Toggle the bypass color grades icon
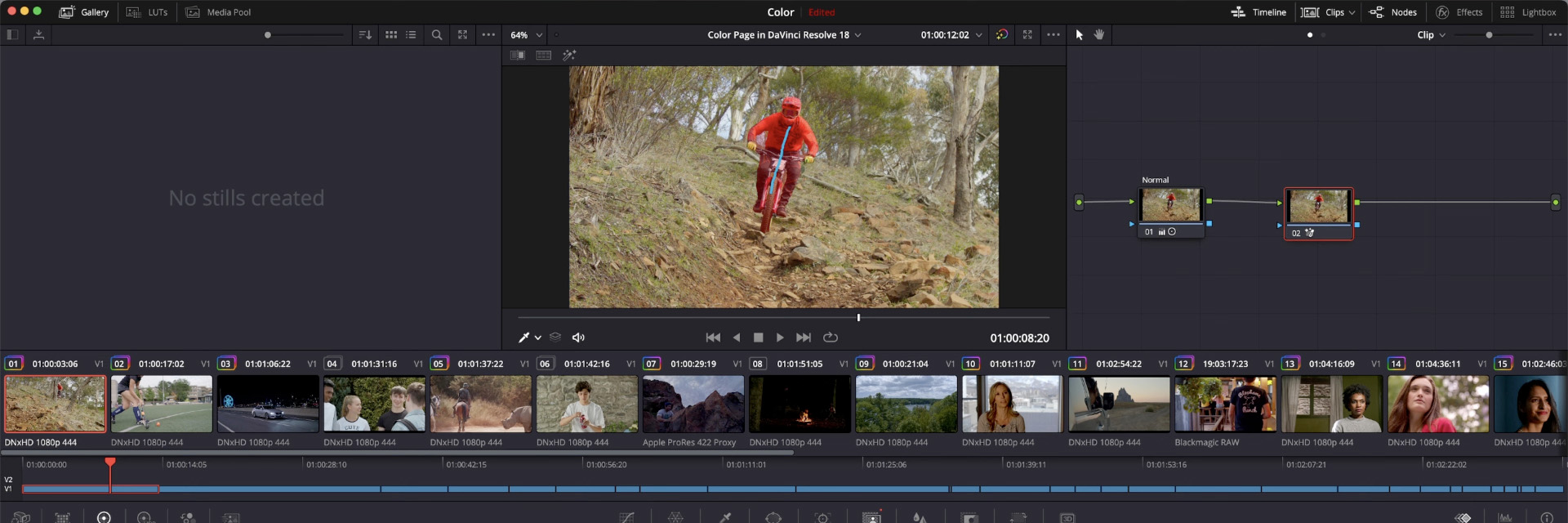The image size is (1568, 523). click(1002, 35)
